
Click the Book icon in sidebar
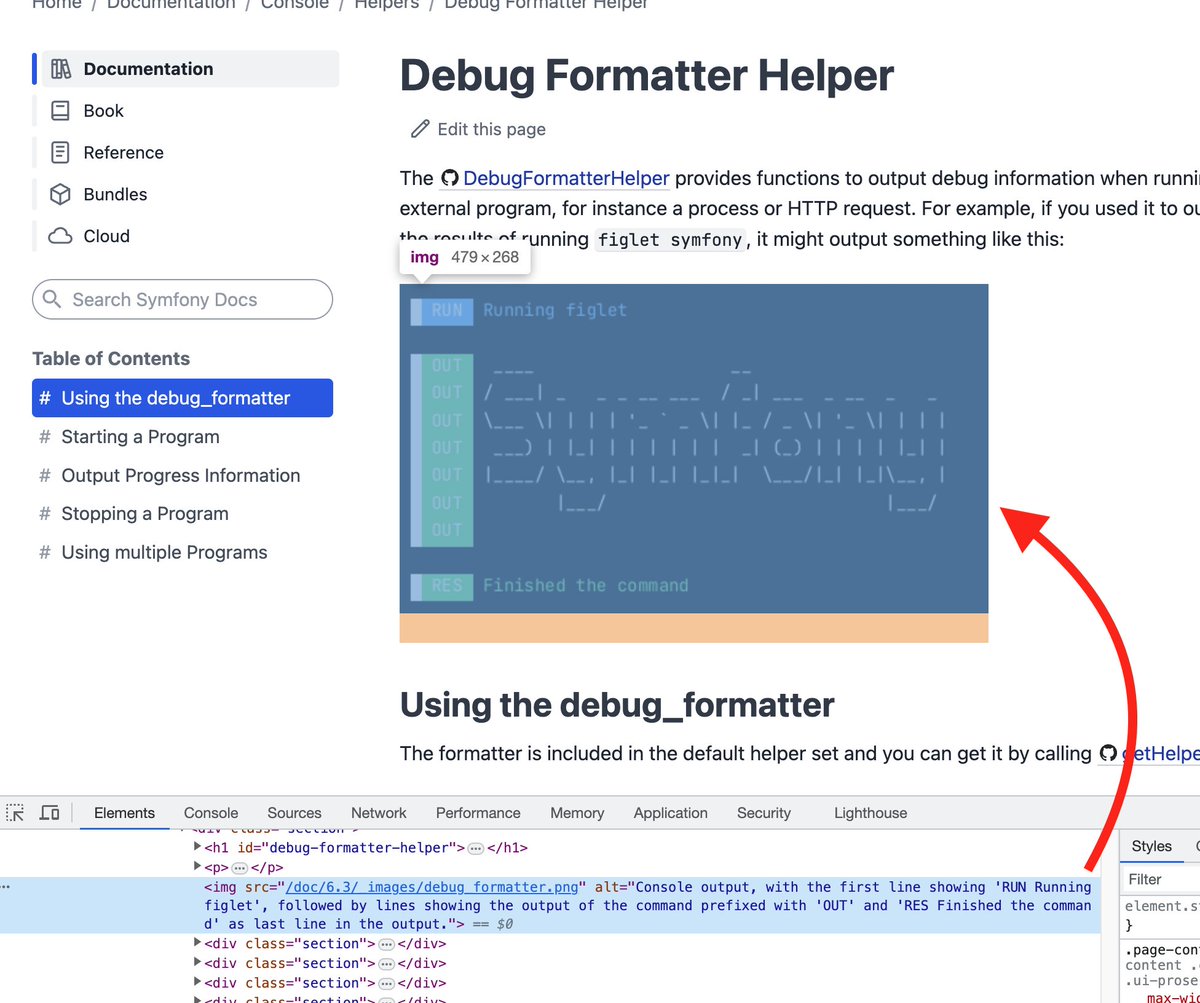(61, 111)
